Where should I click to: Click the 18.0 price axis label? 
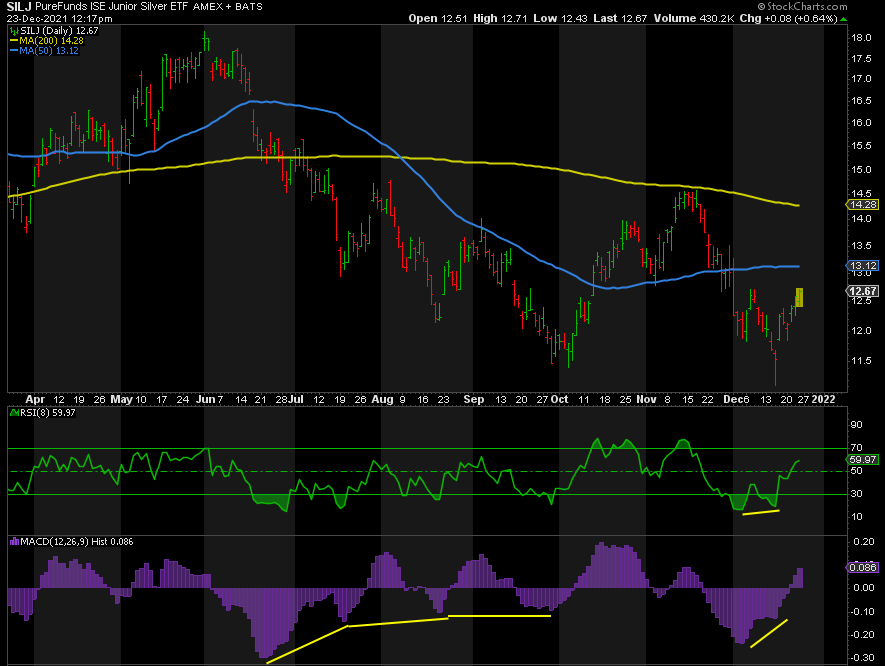pos(861,38)
